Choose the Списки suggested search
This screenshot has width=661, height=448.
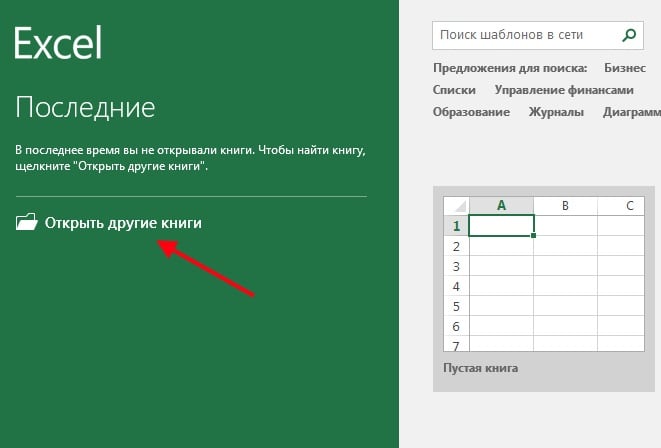pyautogui.click(x=454, y=90)
